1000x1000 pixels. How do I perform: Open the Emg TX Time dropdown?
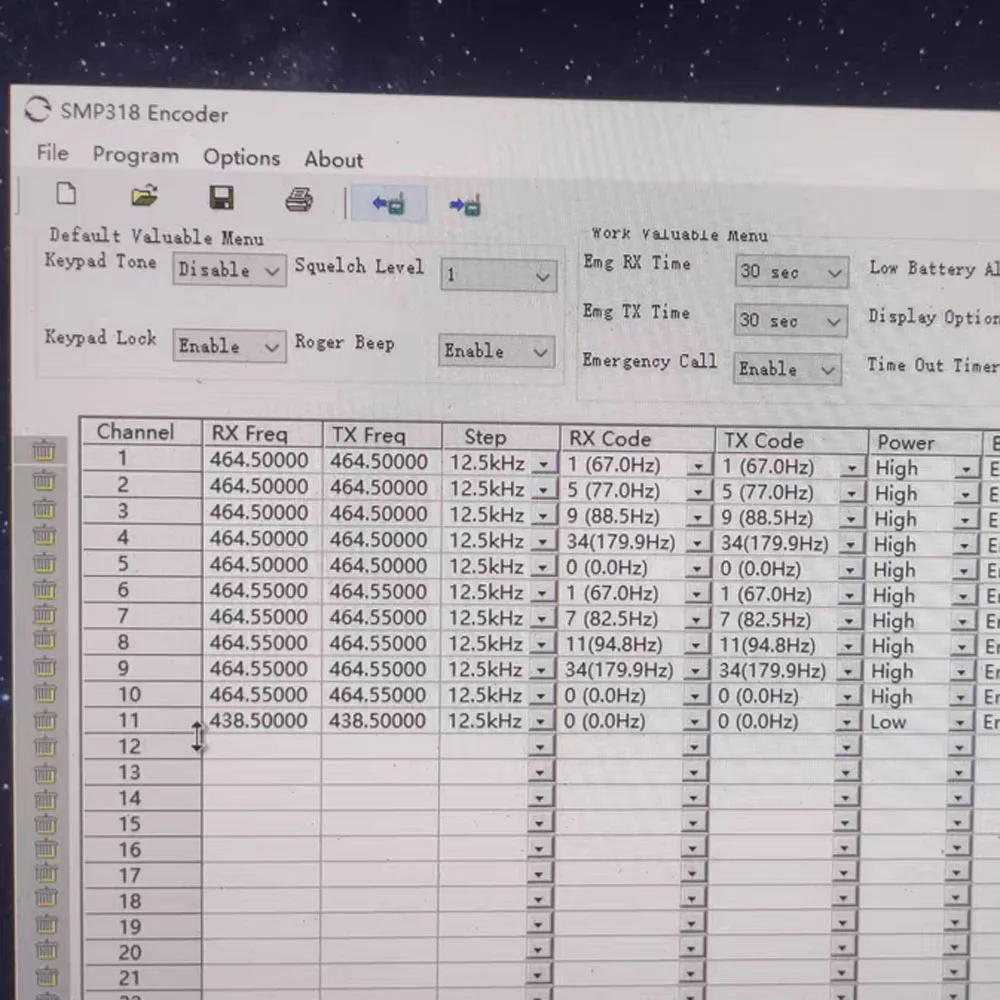point(790,321)
